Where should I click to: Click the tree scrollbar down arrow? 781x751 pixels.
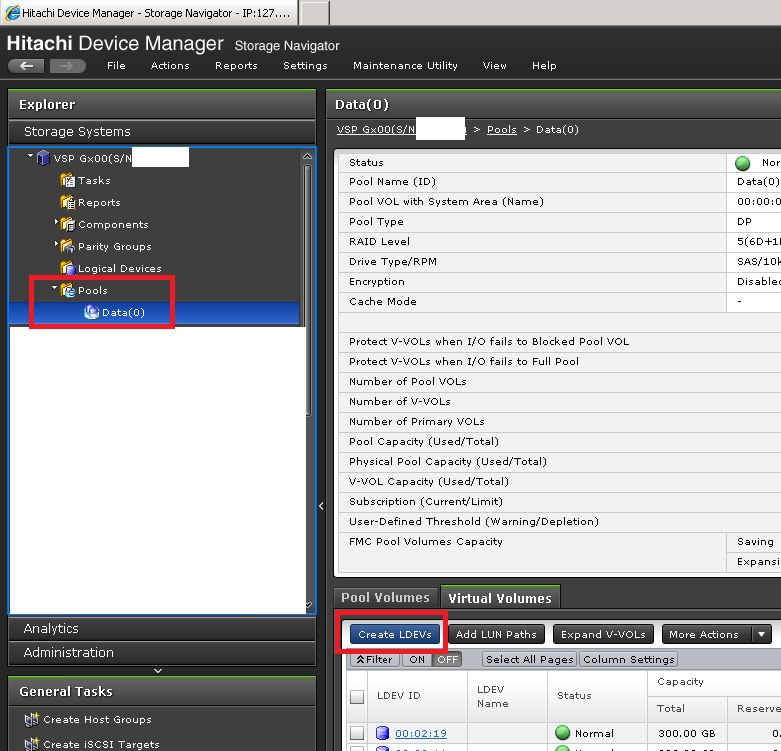[x=308, y=605]
